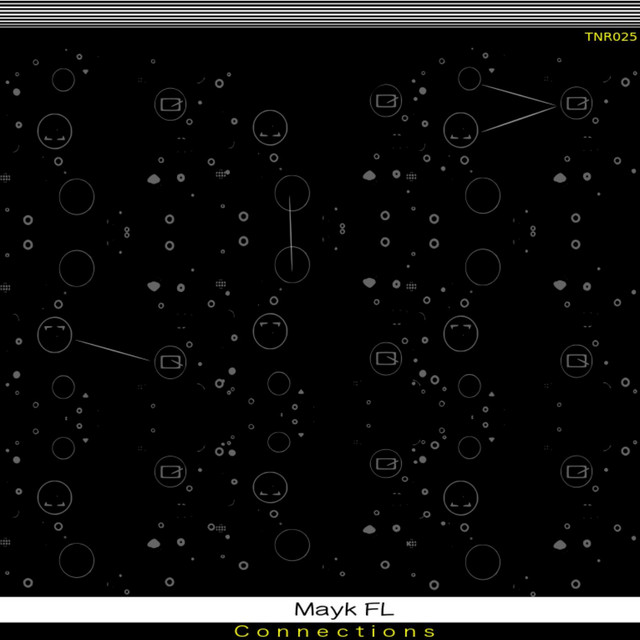
Task: Click the yellow Connections title text
Action: point(335,631)
